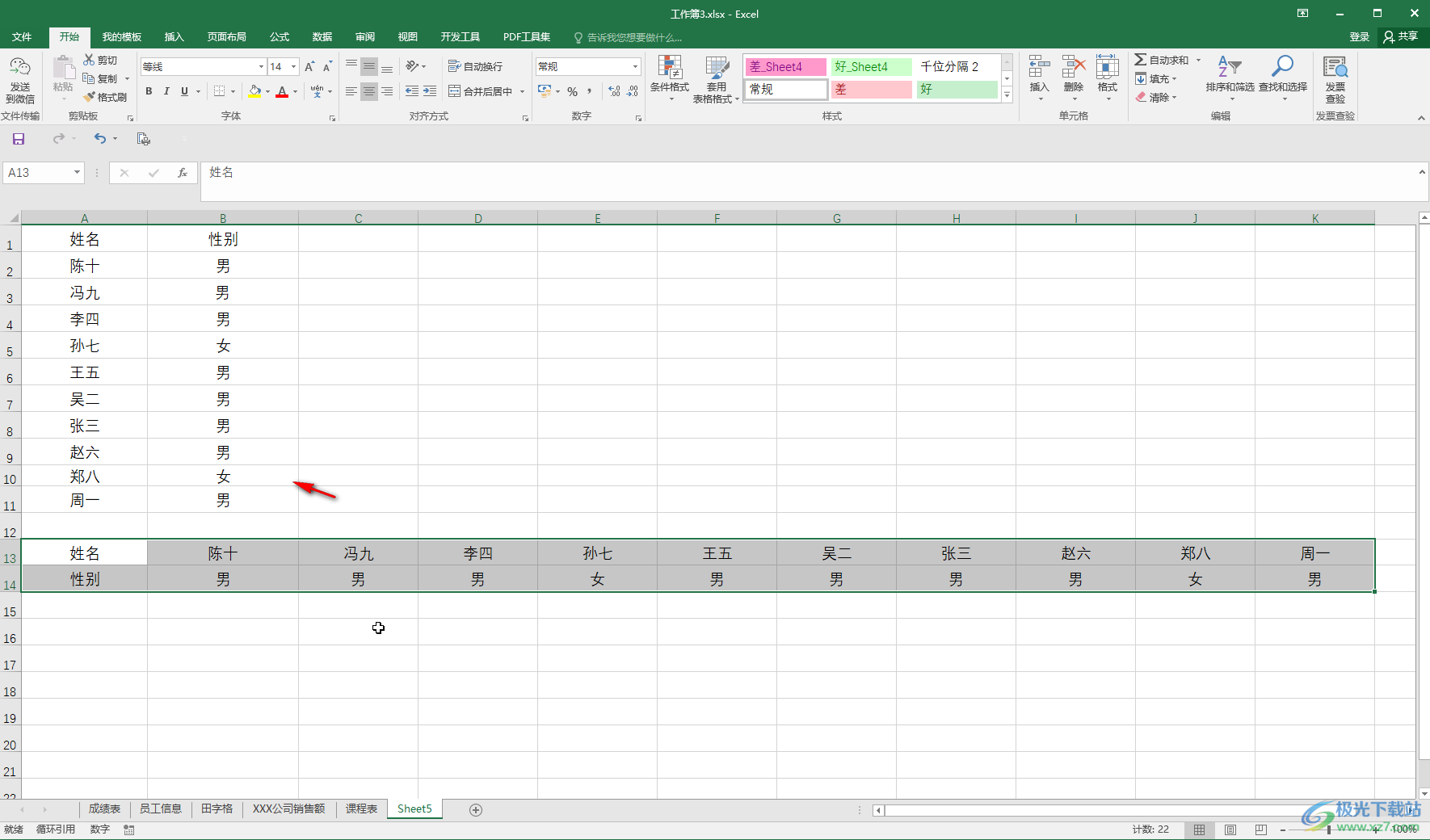The width and height of the screenshot is (1430, 840).
Task: Click the increase decimal places icon
Action: 615,91
